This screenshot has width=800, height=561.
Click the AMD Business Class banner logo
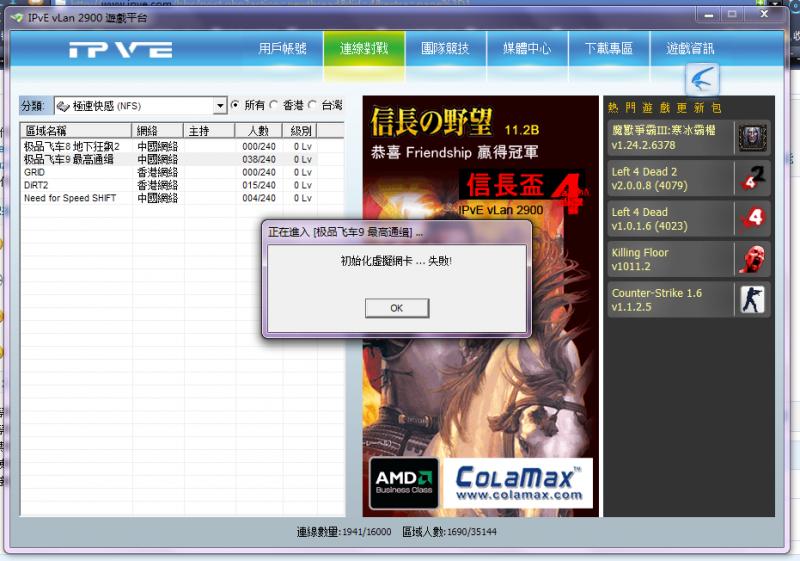coord(404,482)
